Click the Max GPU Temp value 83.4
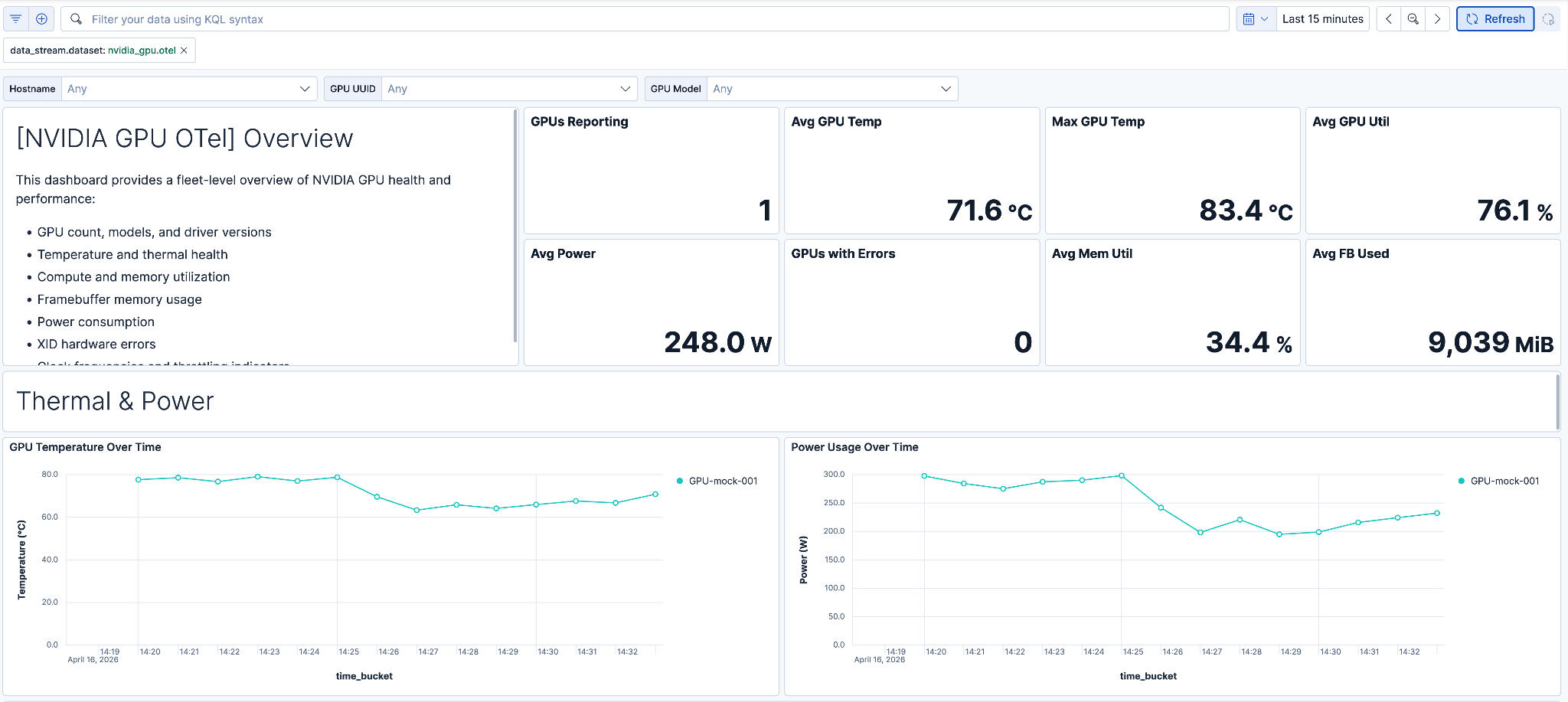The height and width of the screenshot is (702, 1568). point(1246,211)
